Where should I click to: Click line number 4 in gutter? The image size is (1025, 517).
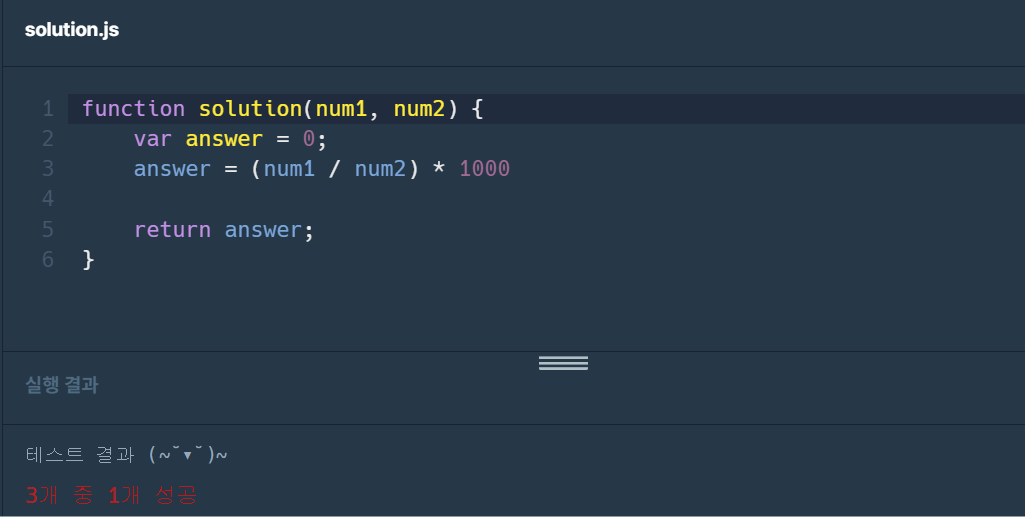[x=48, y=199]
